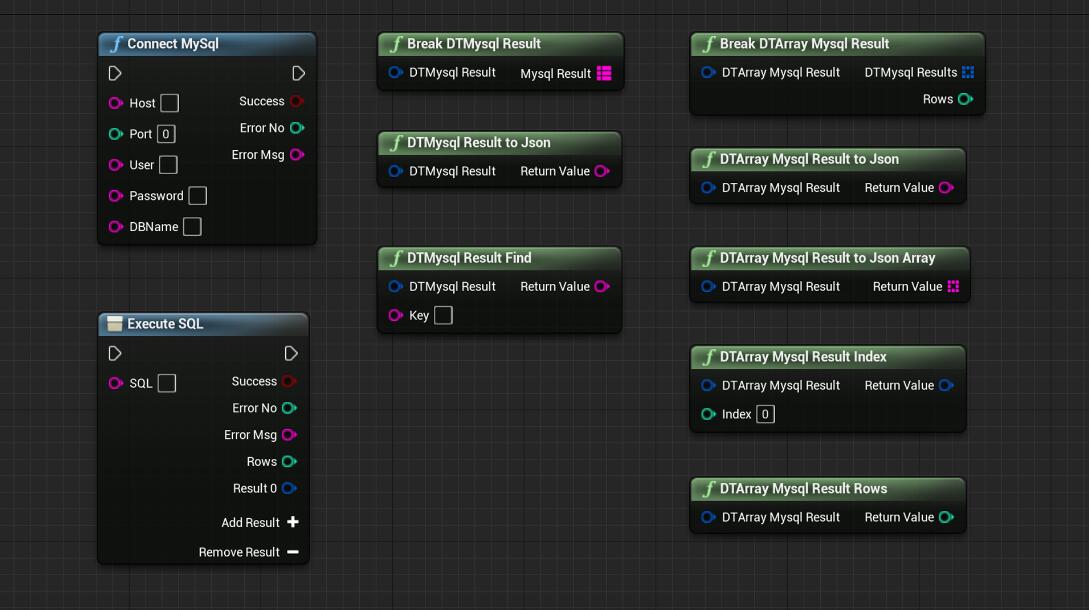This screenshot has height=610, width=1089.
Task: Select the DTMysql Result to Json node title
Action: (478, 143)
